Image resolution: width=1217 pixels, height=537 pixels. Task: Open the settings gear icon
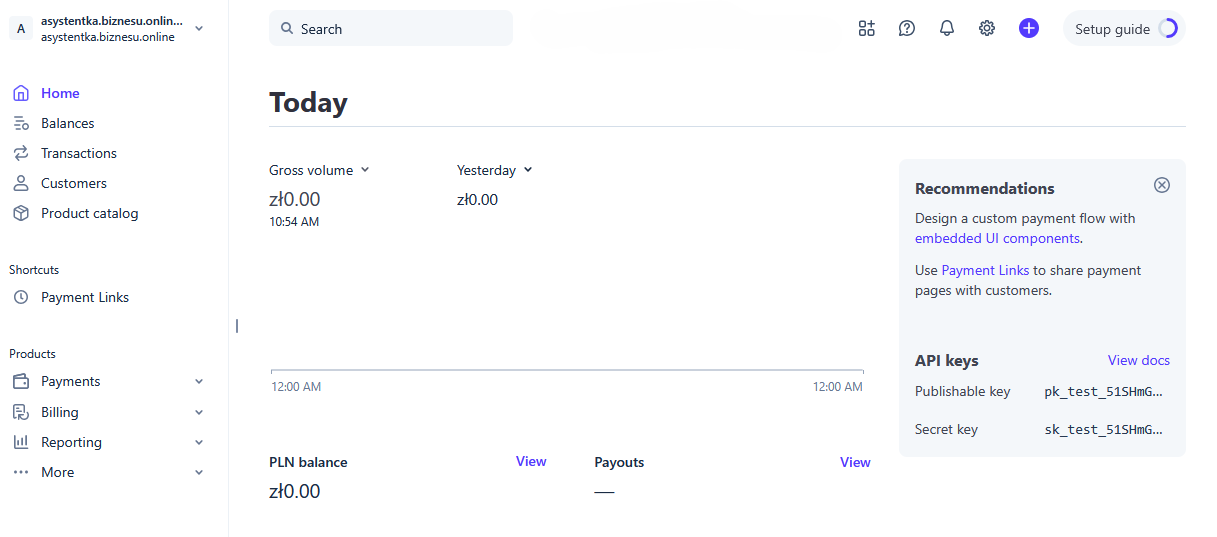point(987,29)
